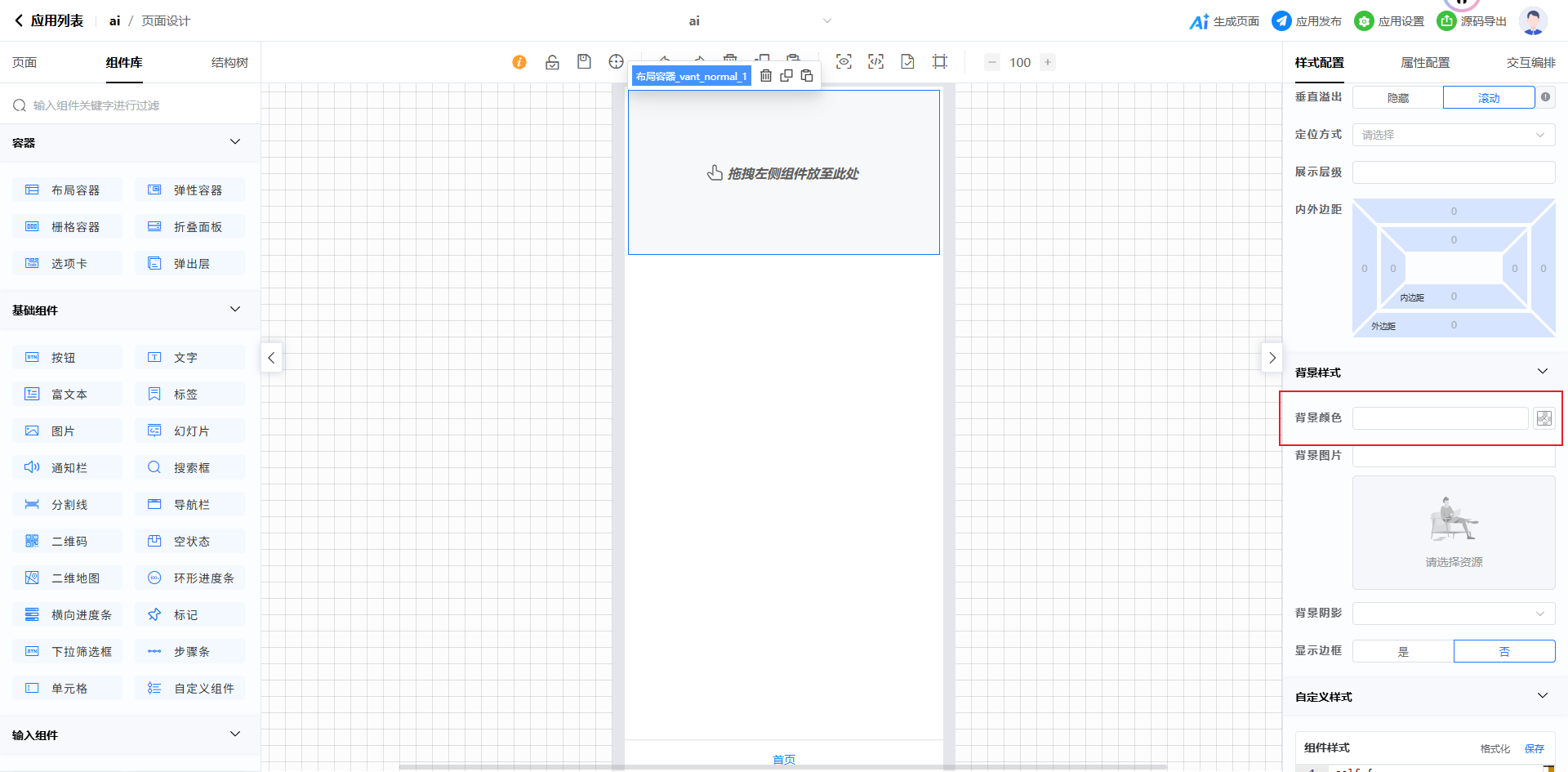Open the background color picker icon
The width and height of the screenshot is (1568, 772).
(x=1543, y=418)
